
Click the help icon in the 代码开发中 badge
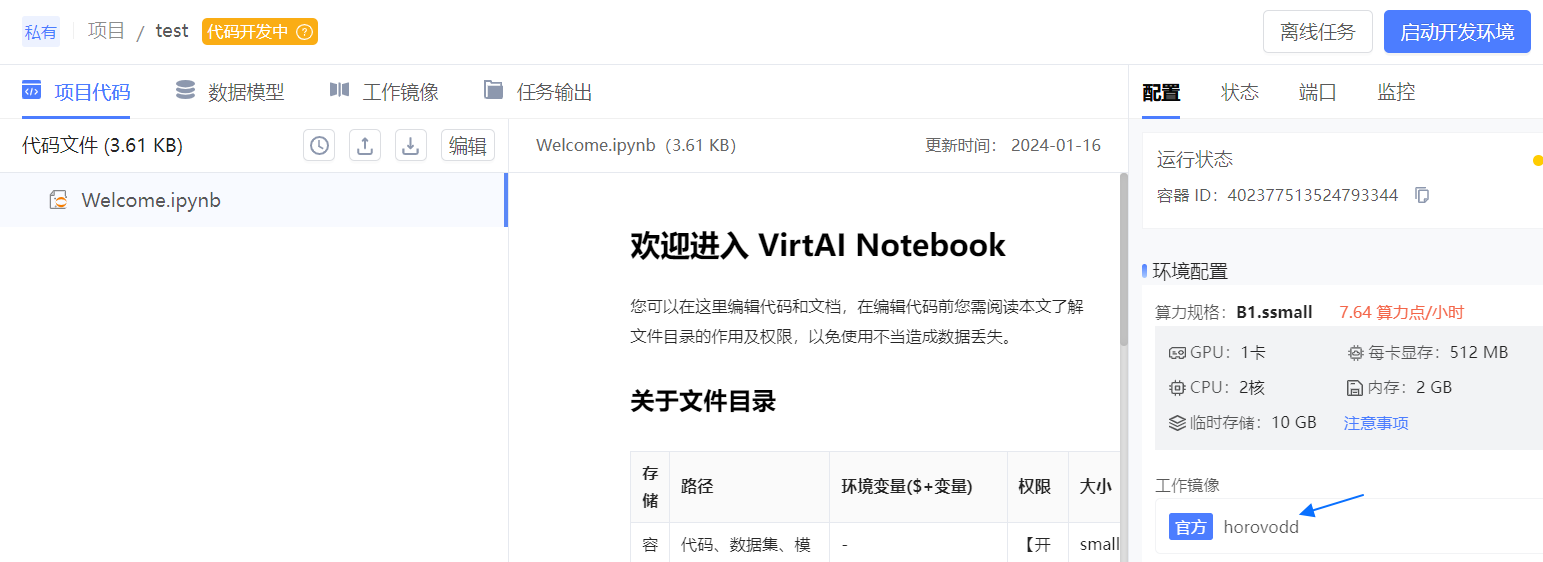(x=305, y=32)
